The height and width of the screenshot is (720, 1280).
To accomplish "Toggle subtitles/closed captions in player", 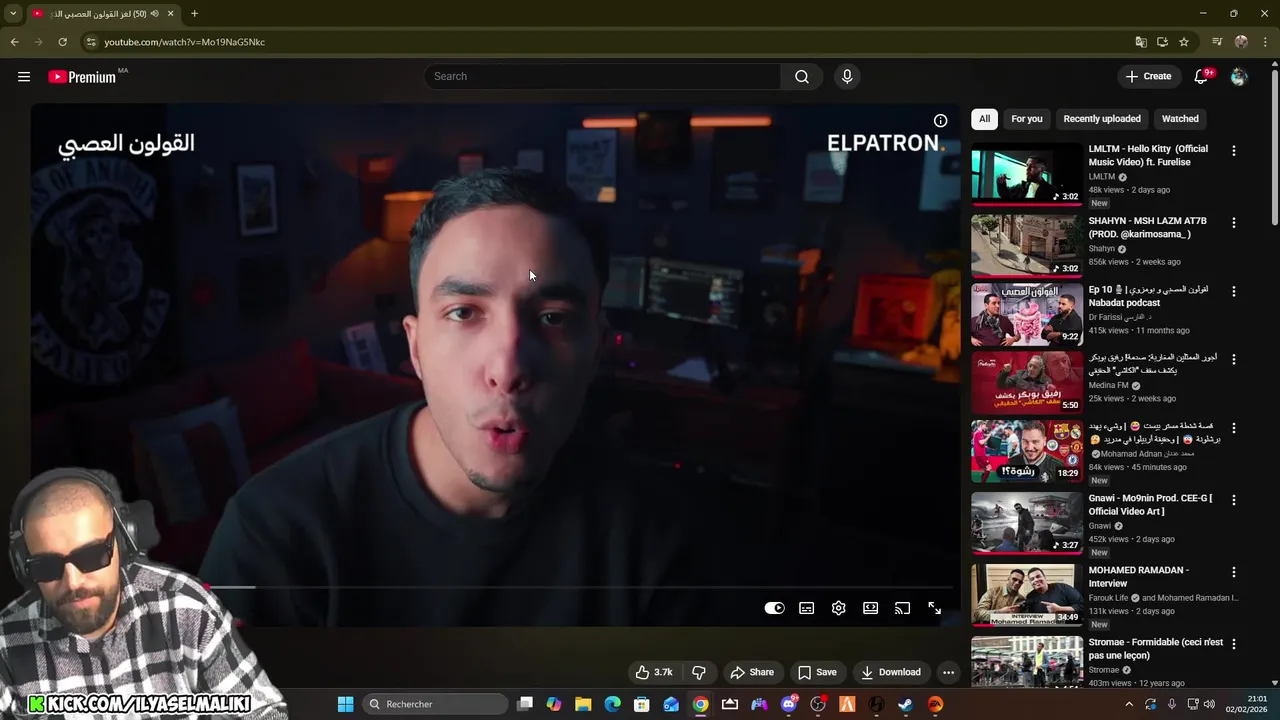I will pyautogui.click(x=807, y=608).
